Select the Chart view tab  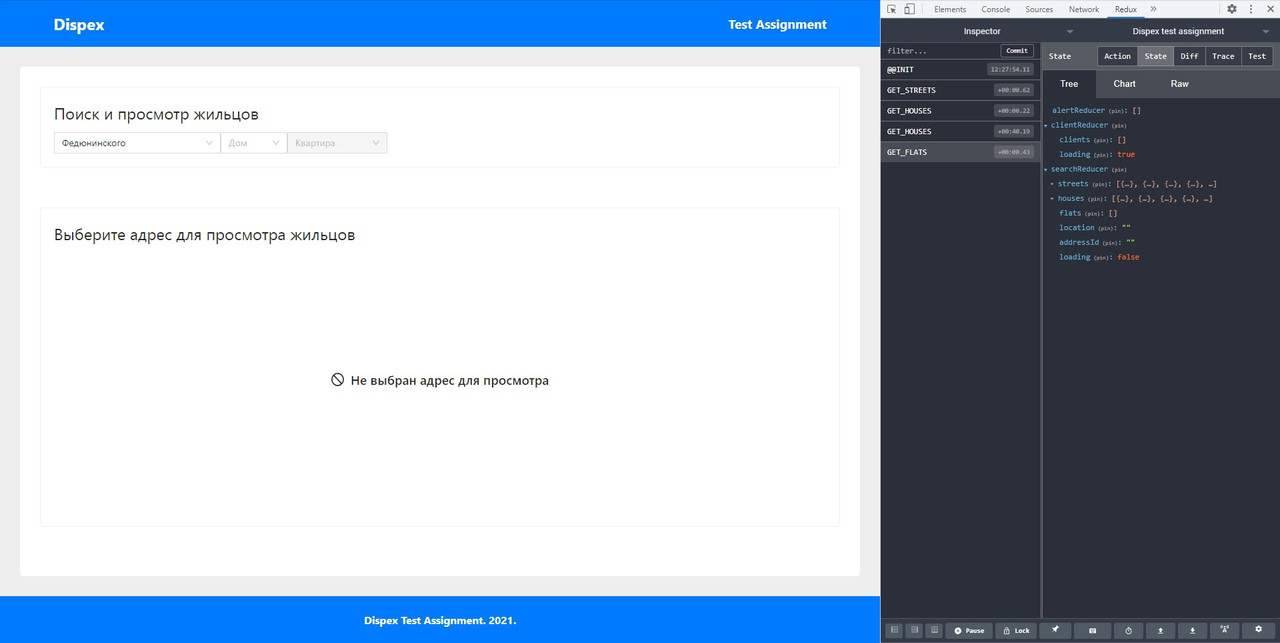click(1125, 84)
